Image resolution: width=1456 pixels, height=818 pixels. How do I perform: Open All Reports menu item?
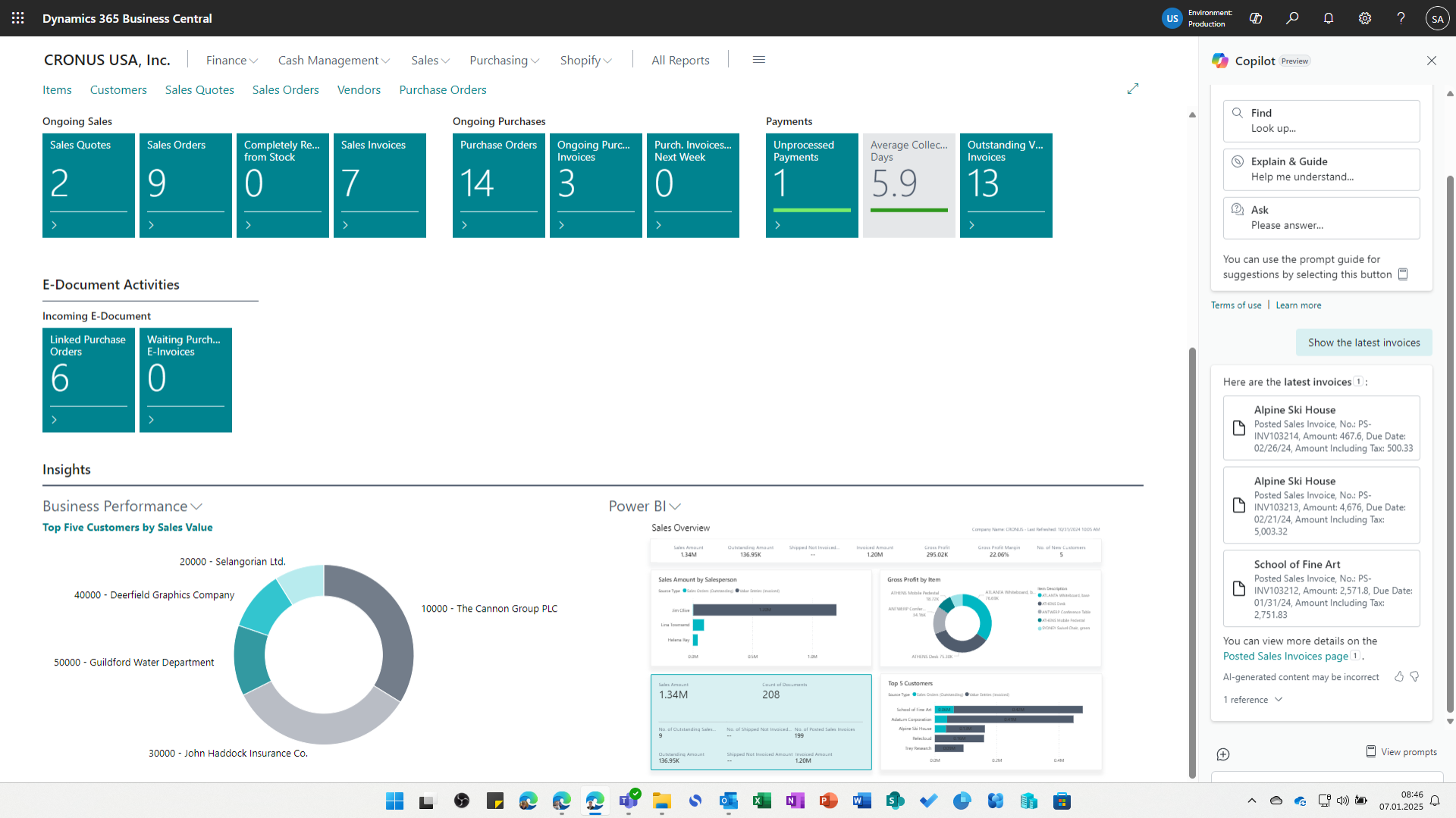pyautogui.click(x=680, y=60)
